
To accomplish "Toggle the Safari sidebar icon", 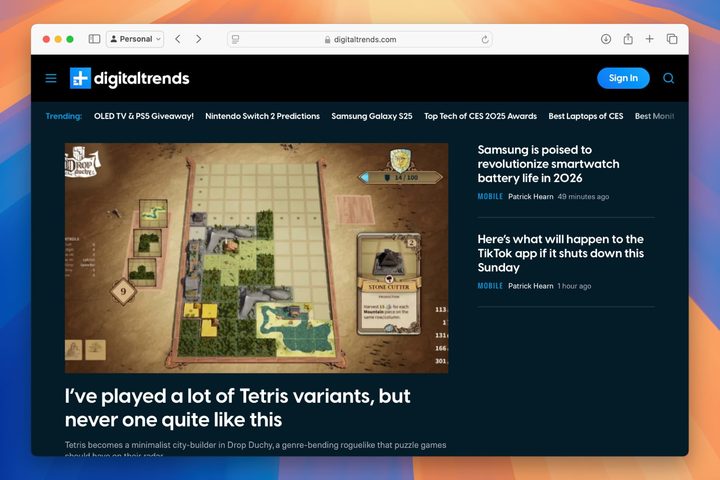I will 94,39.
